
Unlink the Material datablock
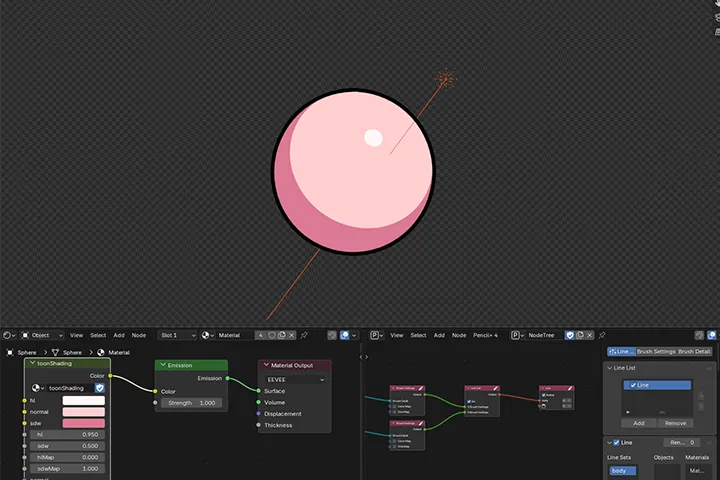tap(292, 335)
